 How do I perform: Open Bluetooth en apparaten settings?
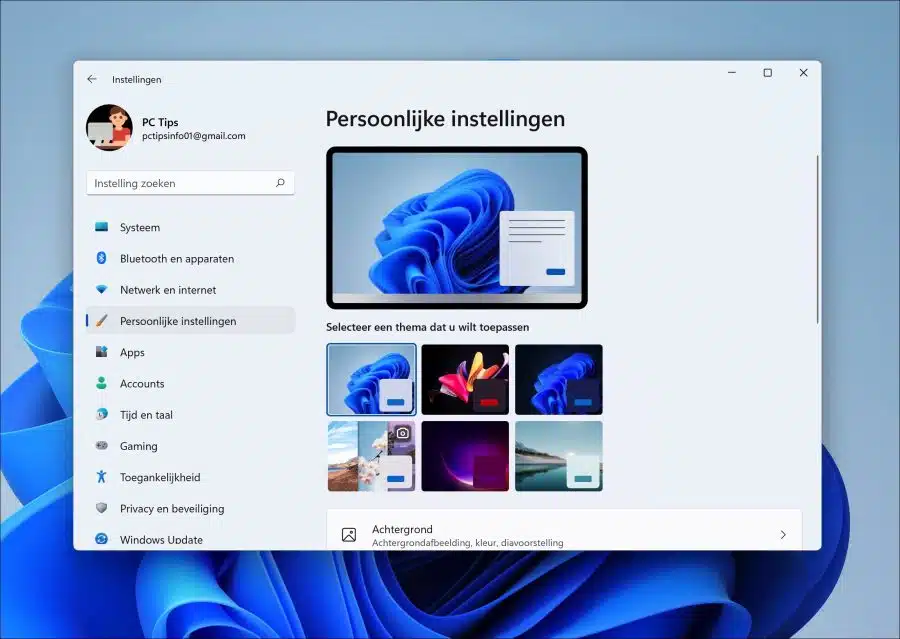(x=191, y=258)
